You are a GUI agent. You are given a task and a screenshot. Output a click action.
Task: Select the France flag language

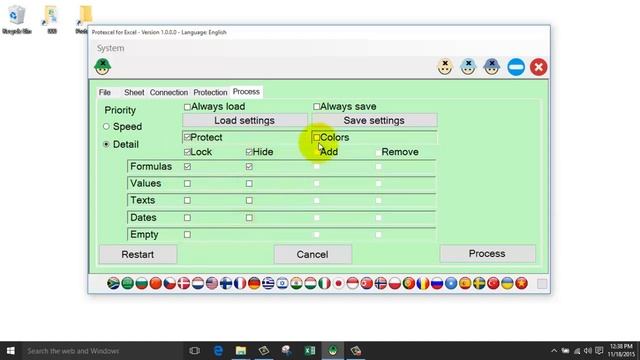pos(240,283)
